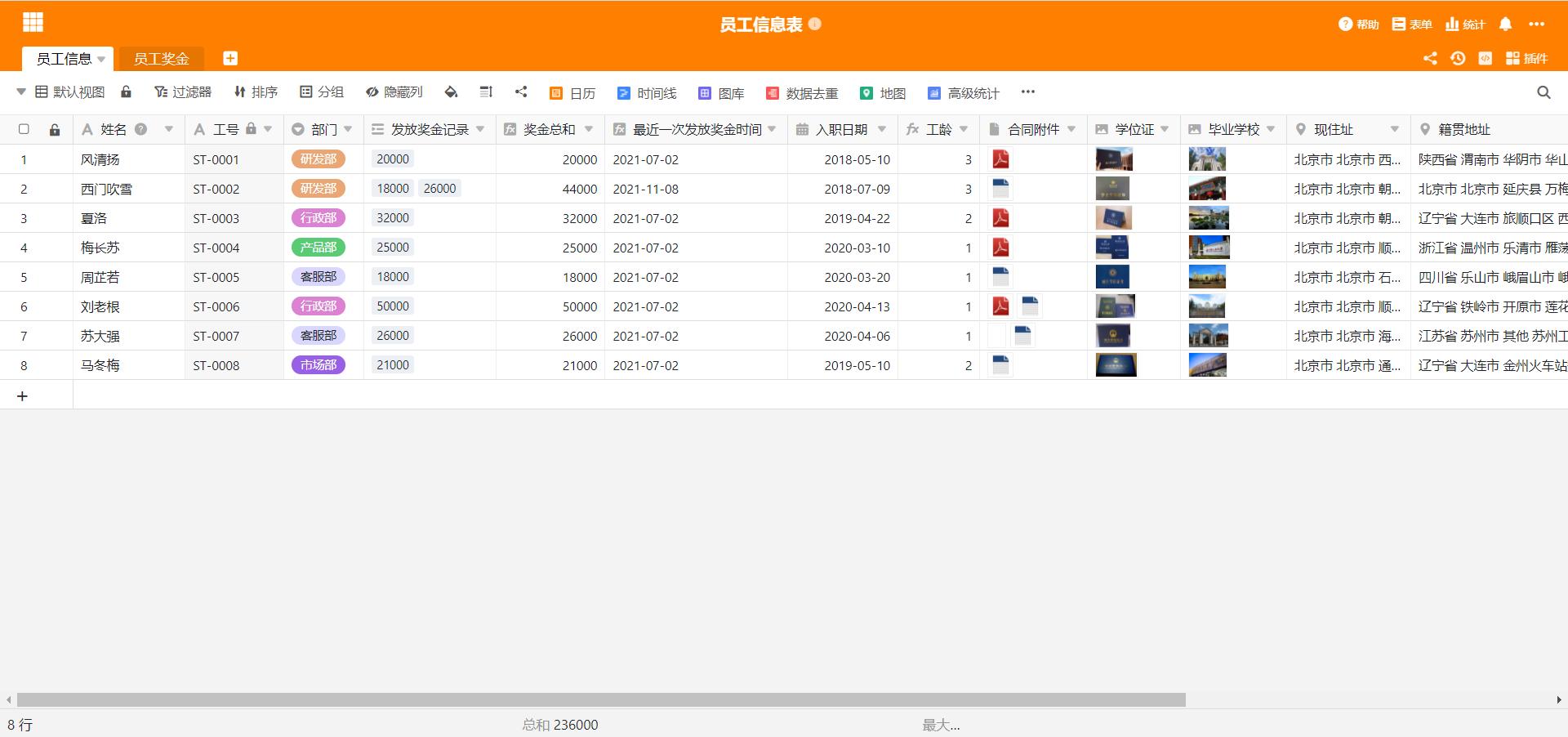The width and height of the screenshot is (1568, 737).
Task: Toggle the 工号 column lock
Action: coord(252,129)
